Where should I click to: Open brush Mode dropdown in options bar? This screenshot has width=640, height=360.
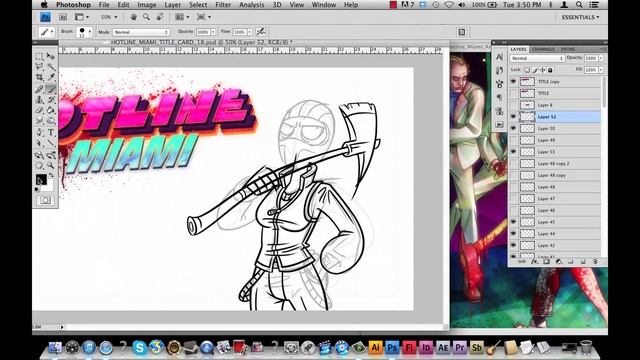tap(141, 32)
